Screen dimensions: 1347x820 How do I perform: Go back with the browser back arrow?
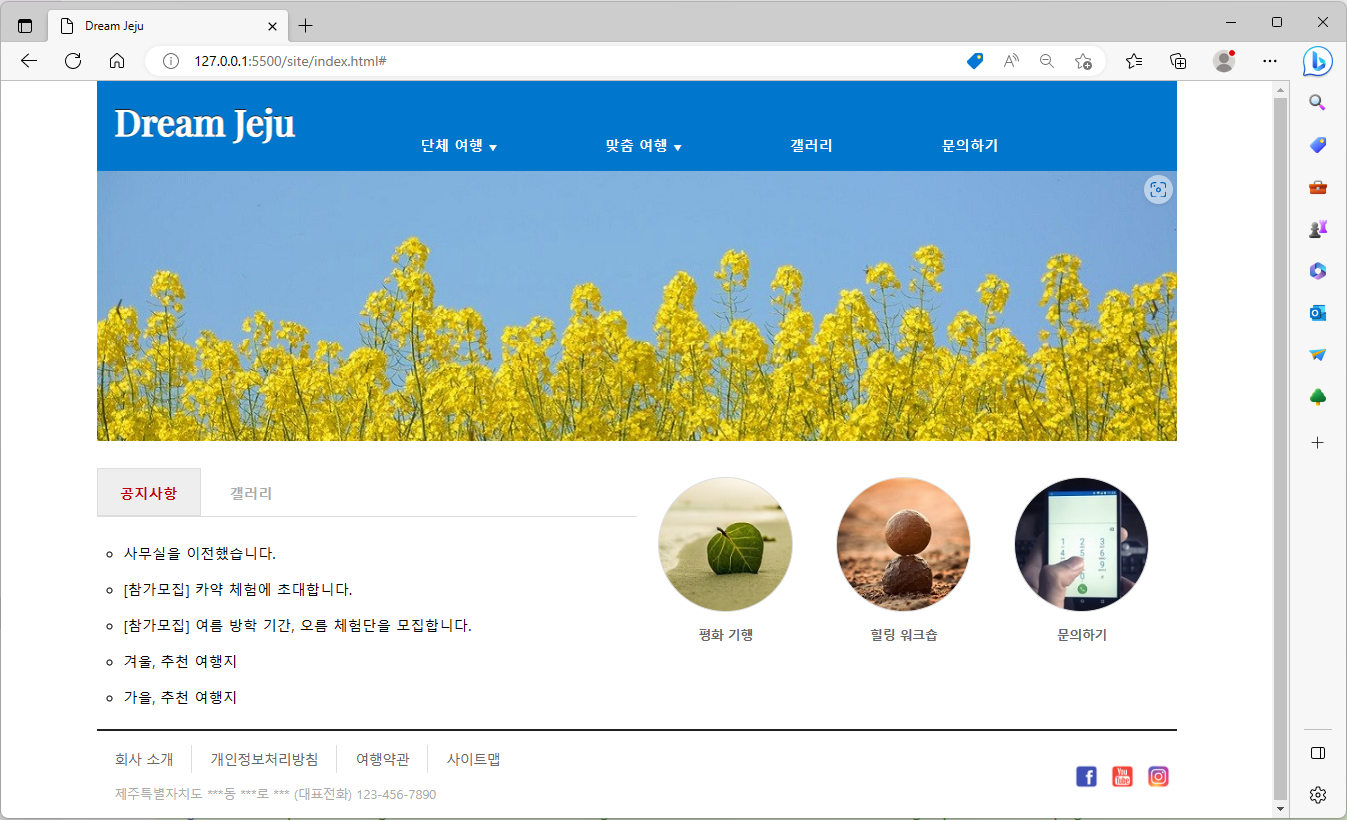tap(29, 61)
